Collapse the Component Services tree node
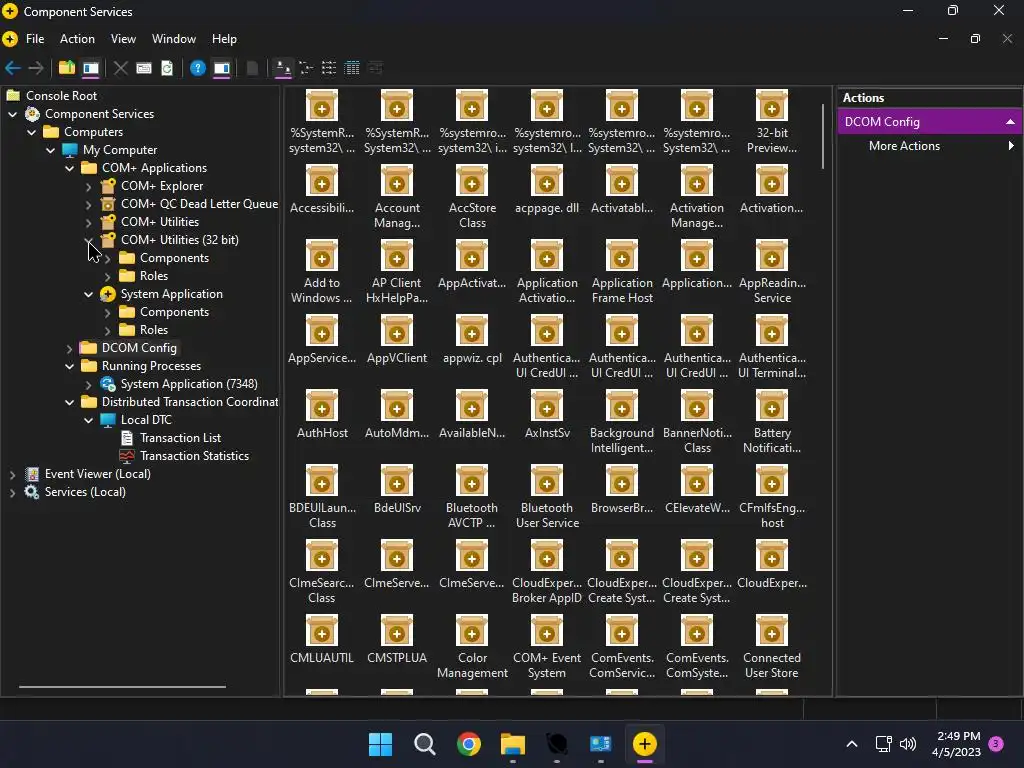 pos(12,114)
